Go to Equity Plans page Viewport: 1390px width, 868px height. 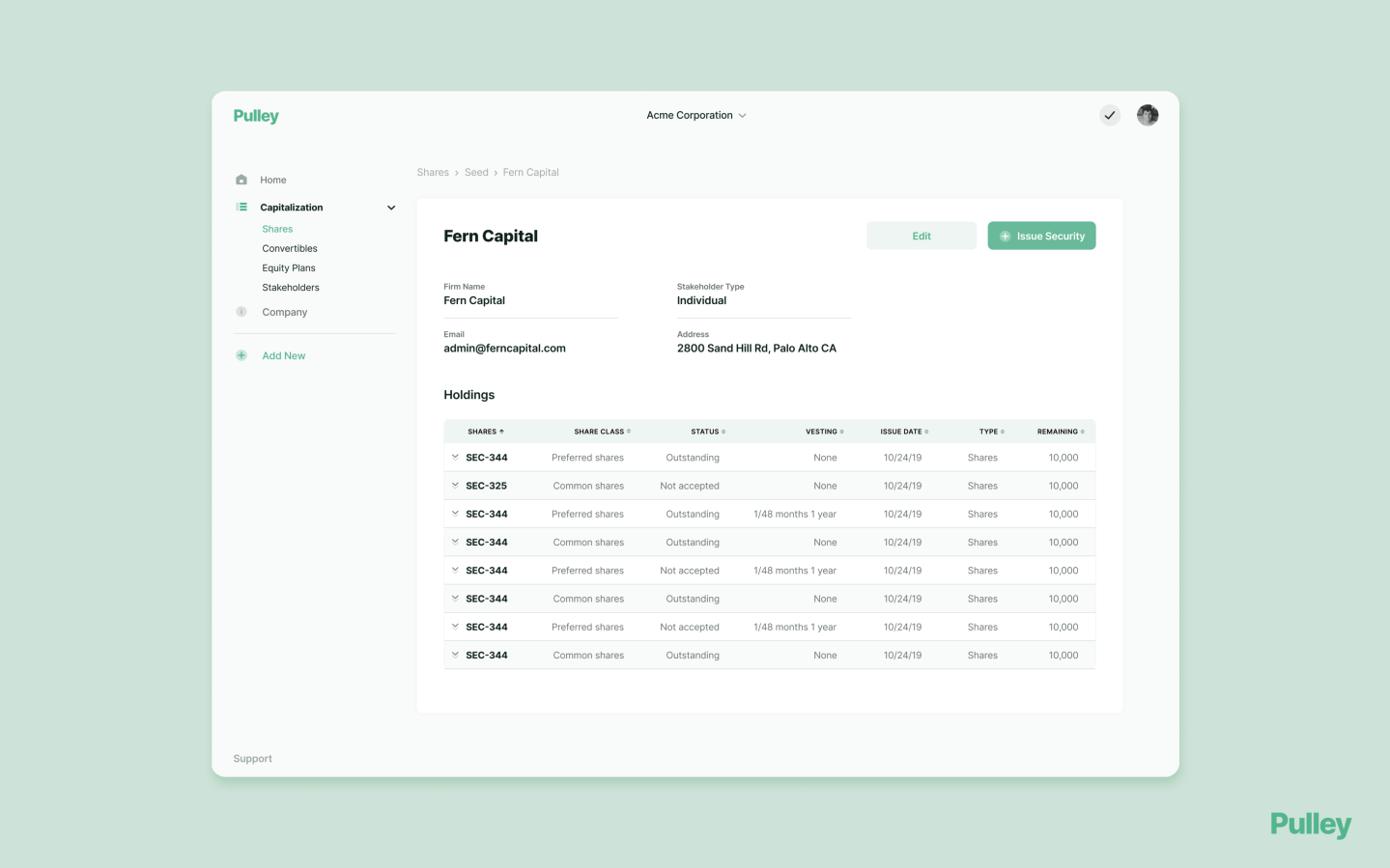pos(289,267)
